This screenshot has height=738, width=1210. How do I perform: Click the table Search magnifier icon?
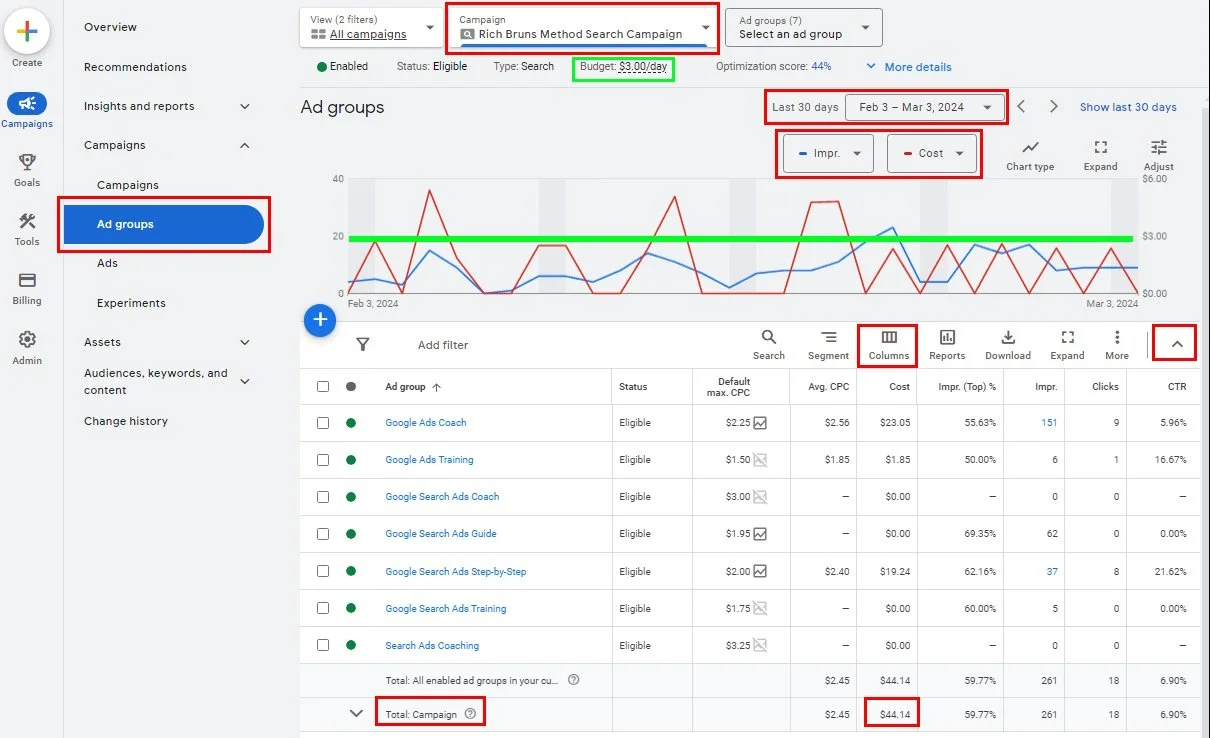768,338
